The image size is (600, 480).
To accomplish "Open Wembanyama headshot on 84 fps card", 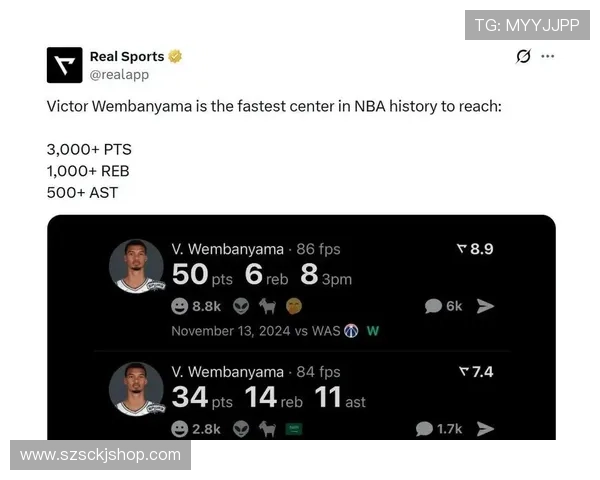I will pos(137,389).
